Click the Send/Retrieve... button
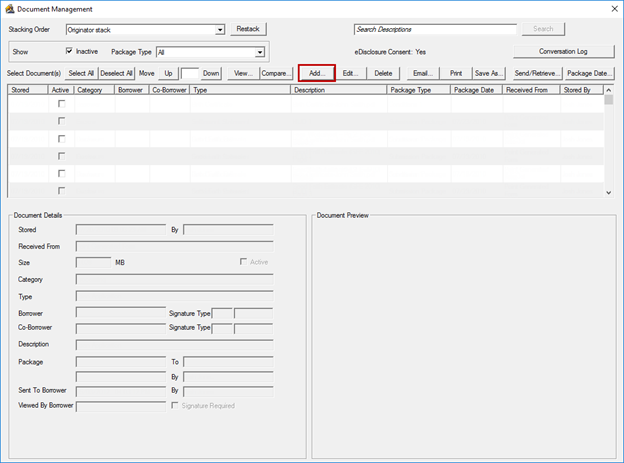Screen dimensions: 624x463 (x=538, y=73)
